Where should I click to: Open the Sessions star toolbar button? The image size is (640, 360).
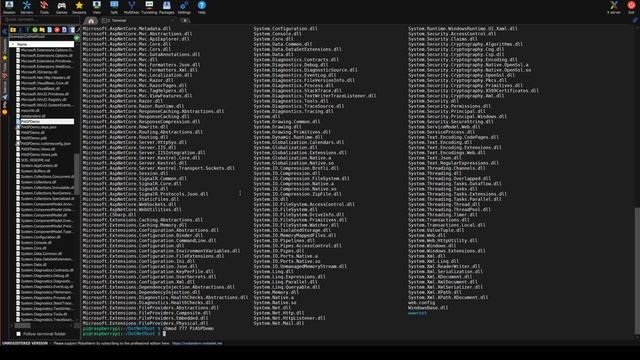[79, 7]
